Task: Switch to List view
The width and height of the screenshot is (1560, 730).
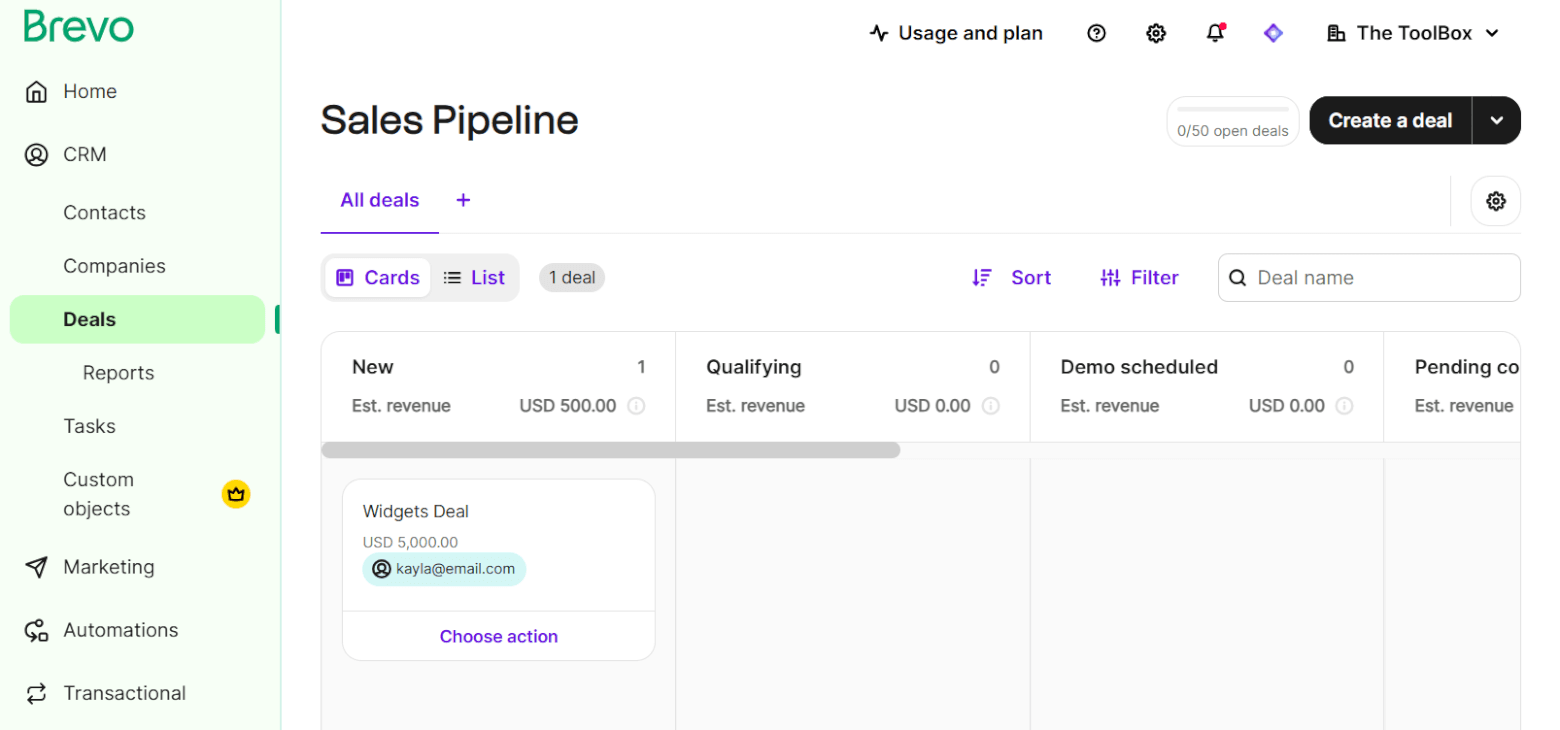Action: 475,278
